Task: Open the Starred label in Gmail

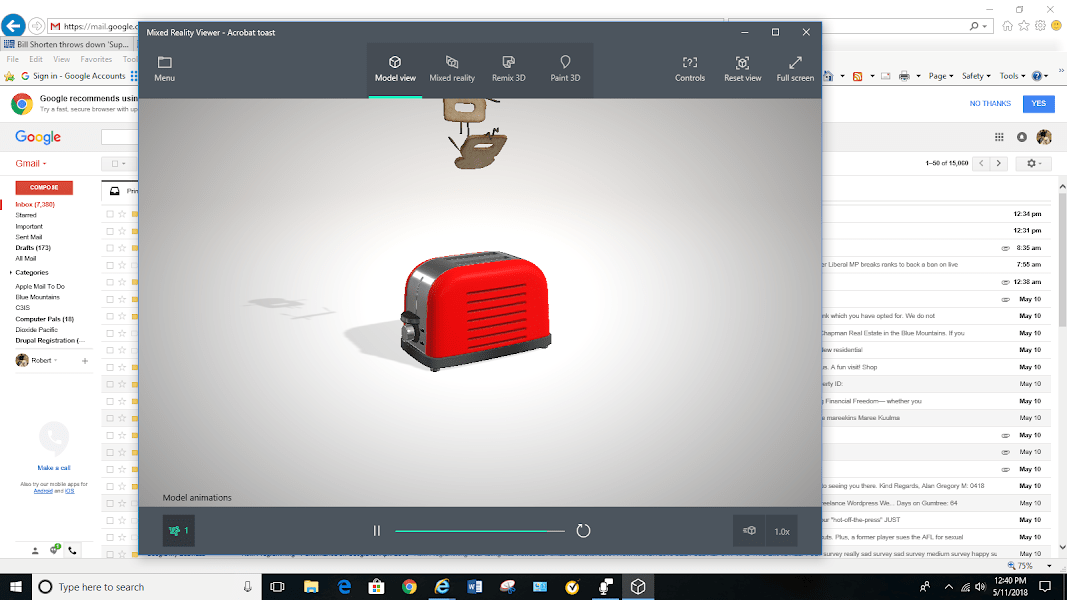Action: coord(26,215)
